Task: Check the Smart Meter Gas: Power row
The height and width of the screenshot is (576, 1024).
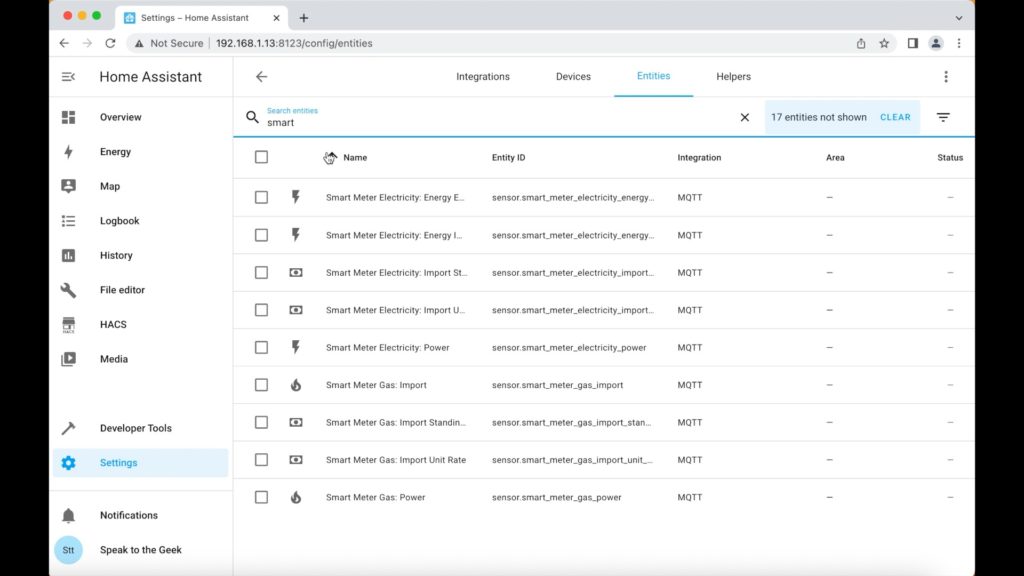Action: click(261, 498)
